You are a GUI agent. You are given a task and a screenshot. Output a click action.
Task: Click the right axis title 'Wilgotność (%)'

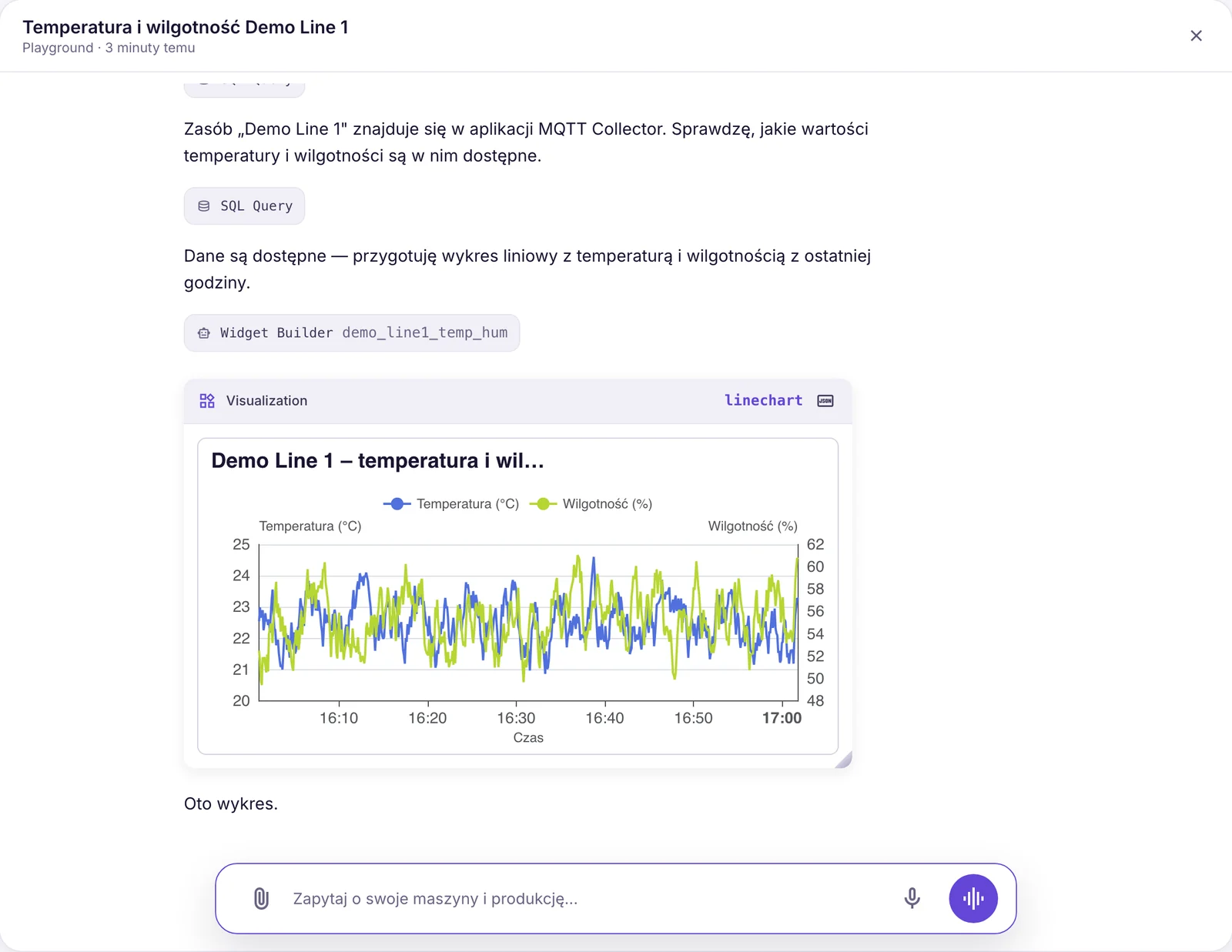pos(752,526)
